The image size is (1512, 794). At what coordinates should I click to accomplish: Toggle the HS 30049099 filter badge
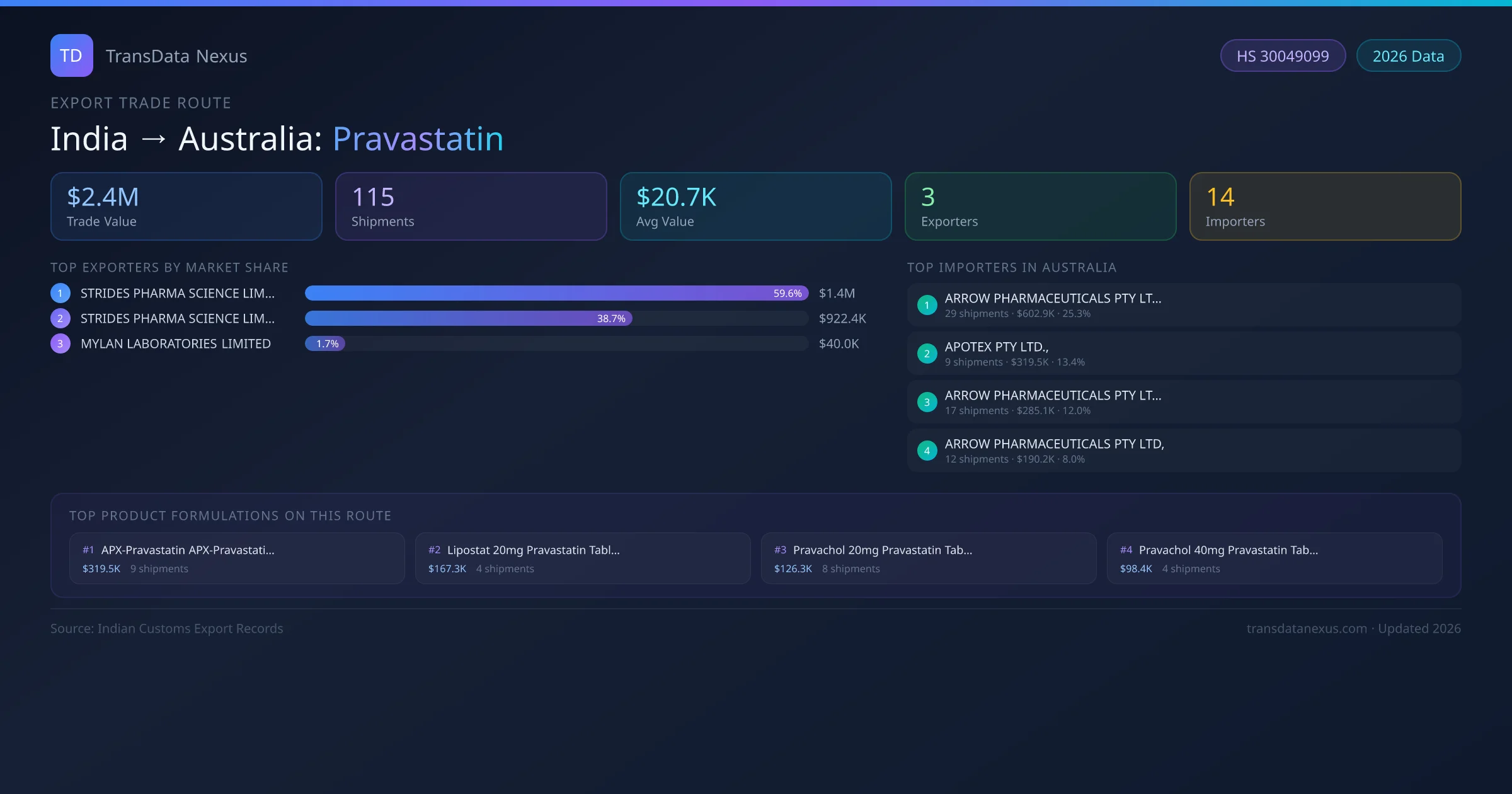(x=1283, y=55)
